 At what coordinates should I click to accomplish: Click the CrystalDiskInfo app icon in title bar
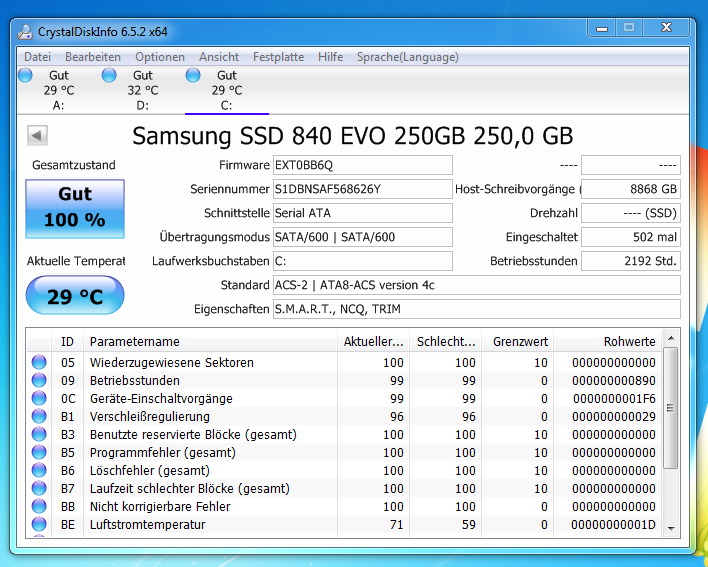pyautogui.click(x=25, y=32)
